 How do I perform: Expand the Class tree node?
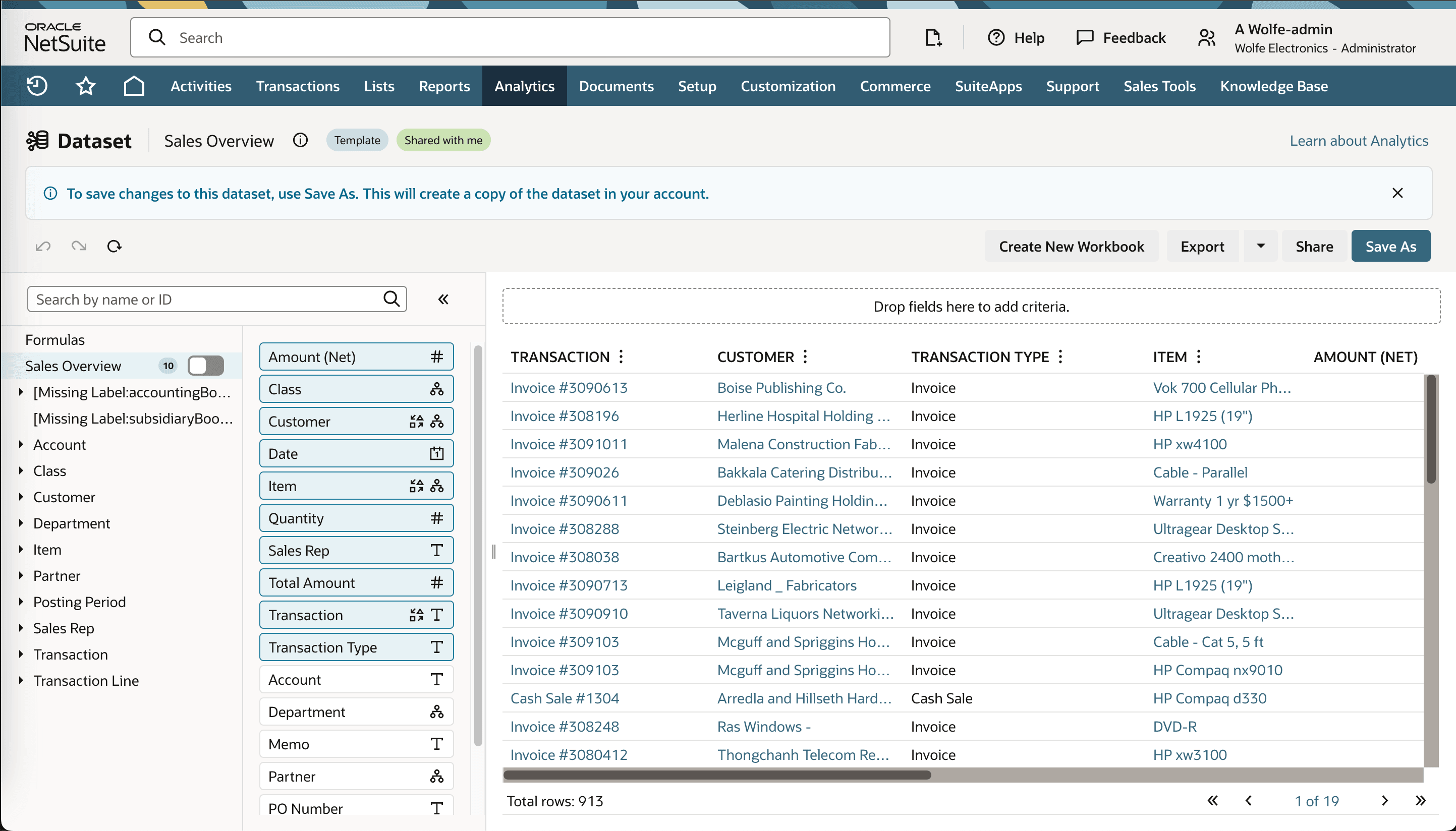coord(21,471)
